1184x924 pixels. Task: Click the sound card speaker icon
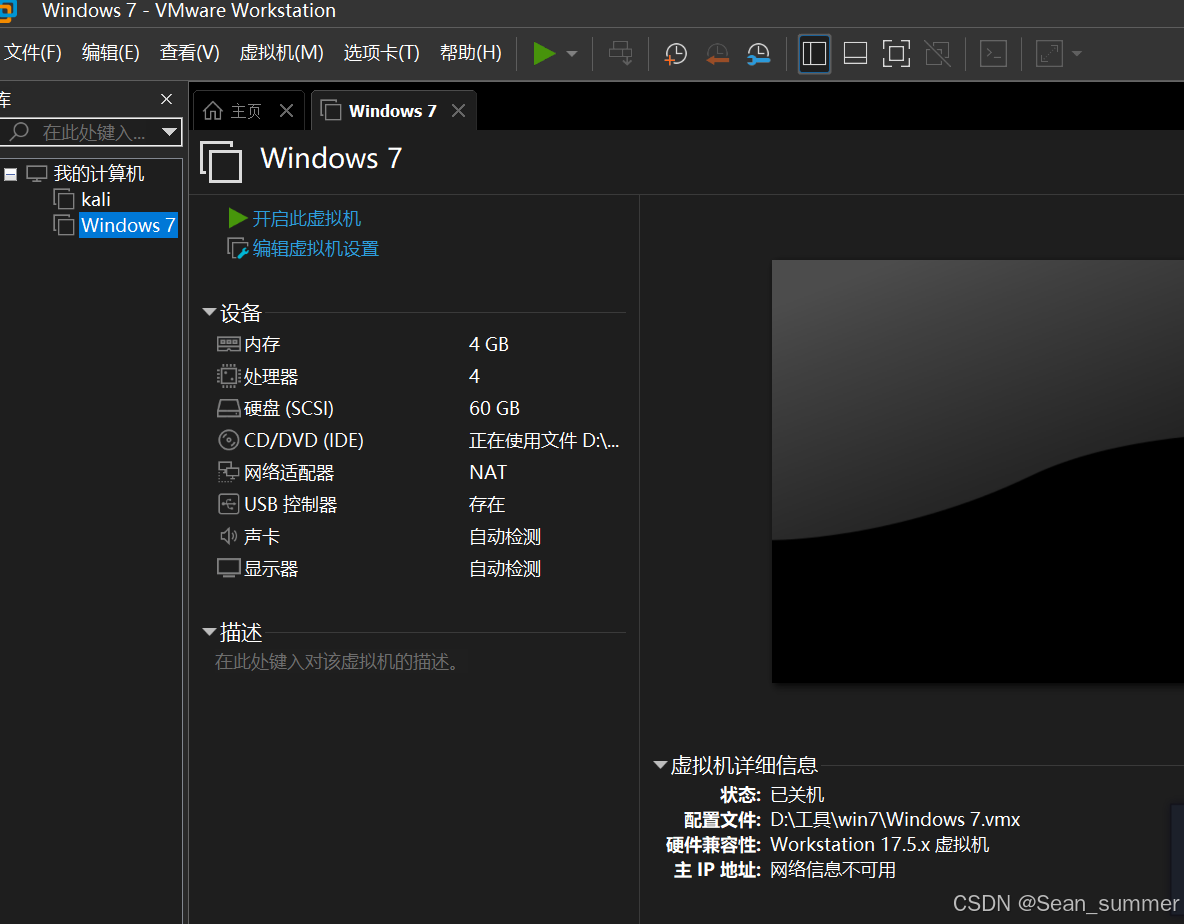point(228,537)
